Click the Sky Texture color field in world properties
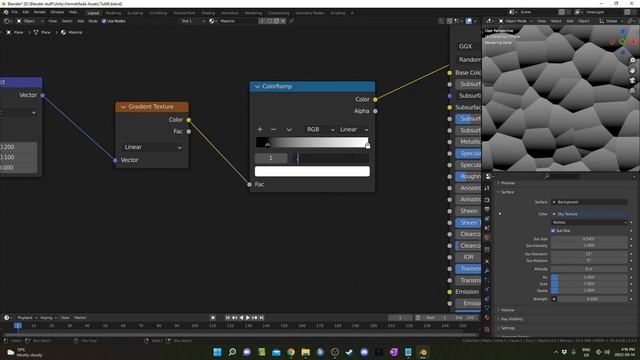 [x=589, y=214]
